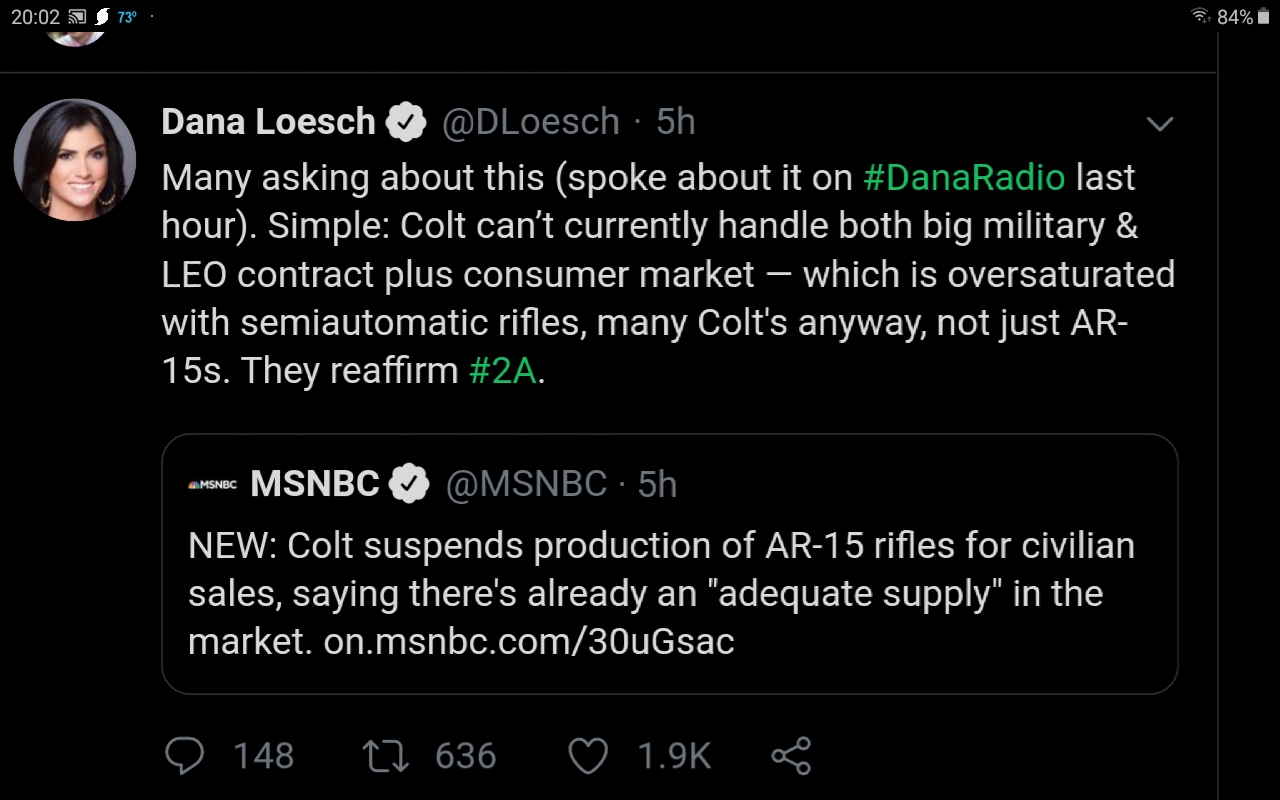Tap the Dana Loesch profile picture
The width and height of the screenshot is (1280, 800).
point(75,160)
